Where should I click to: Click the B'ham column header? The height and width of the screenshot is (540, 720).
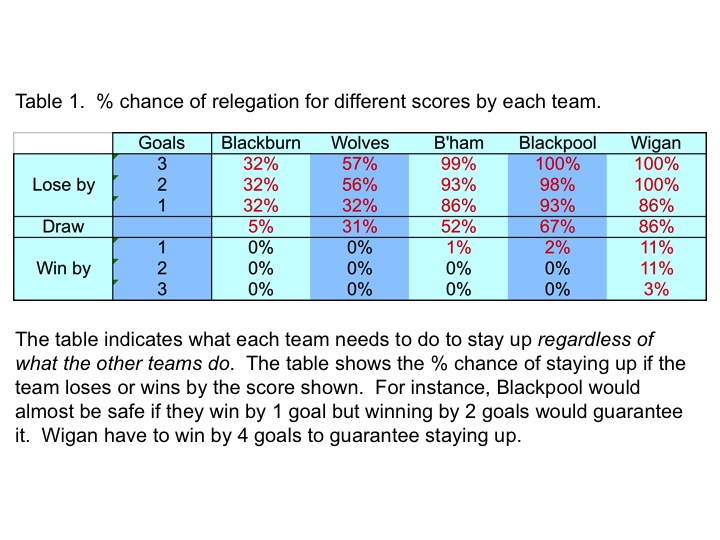pyautogui.click(x=459, y=143)
